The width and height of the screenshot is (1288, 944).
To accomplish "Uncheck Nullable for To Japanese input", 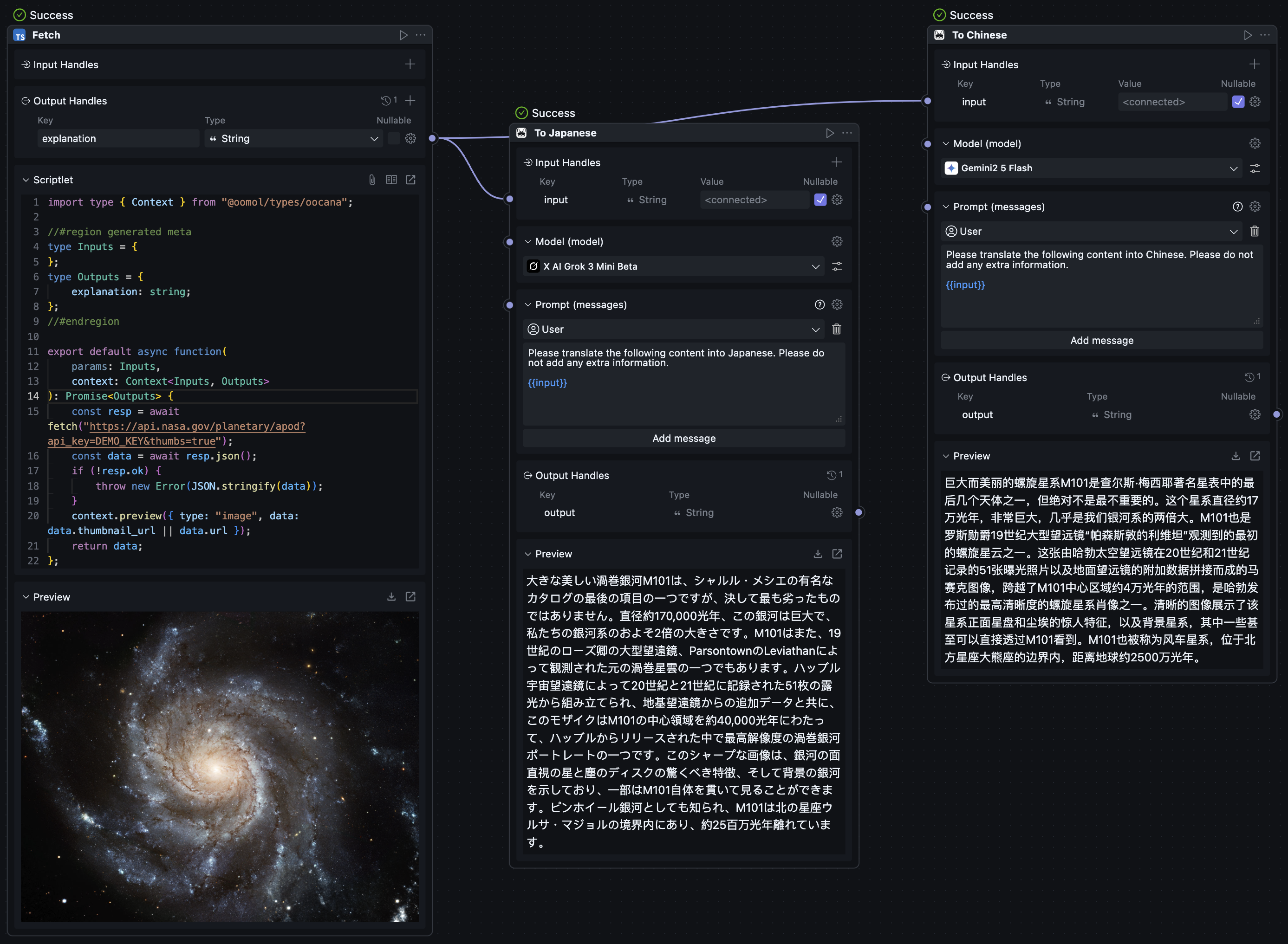I will point(820,200).
